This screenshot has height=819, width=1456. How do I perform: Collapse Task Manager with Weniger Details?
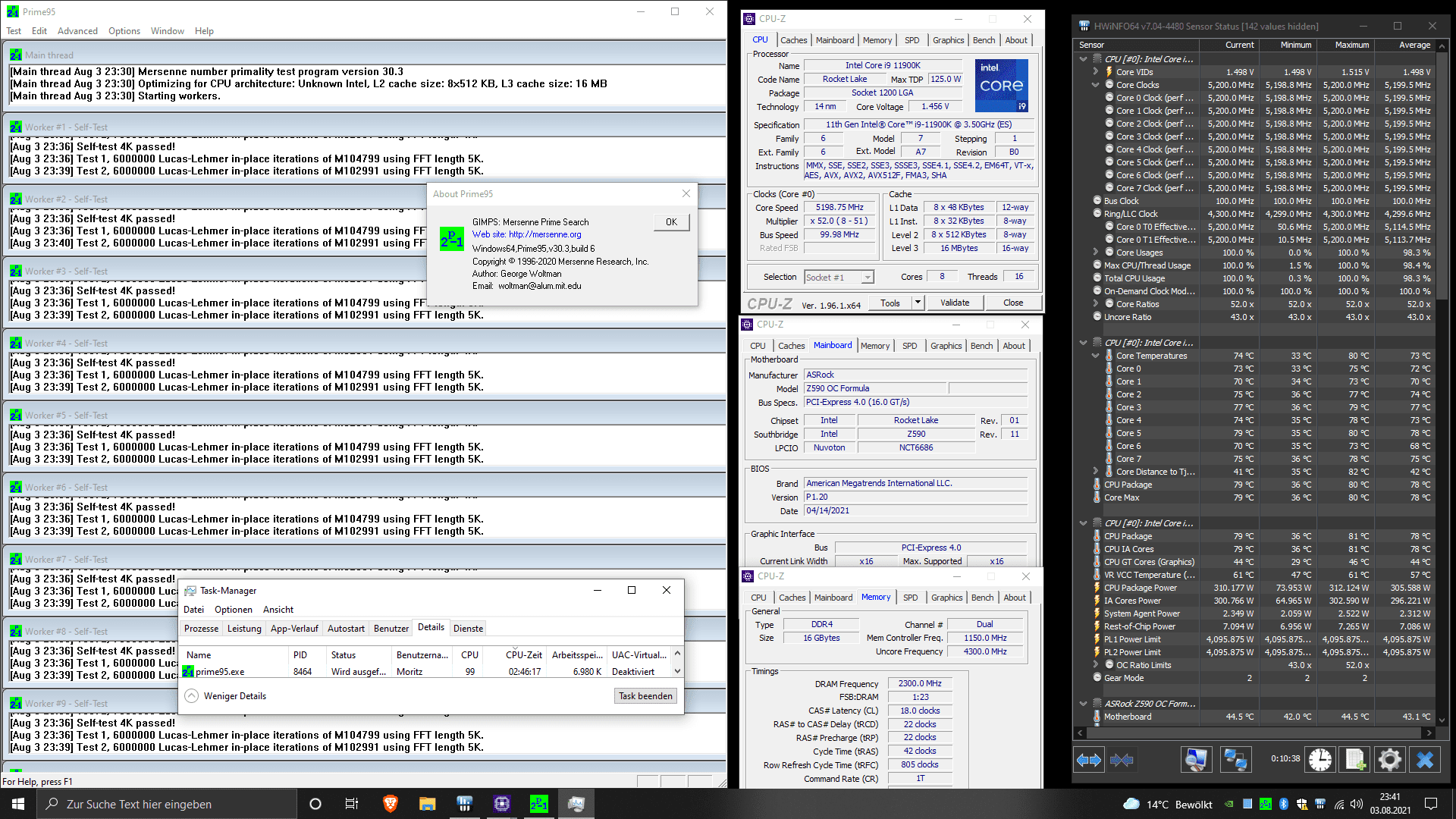coord(227,696)
